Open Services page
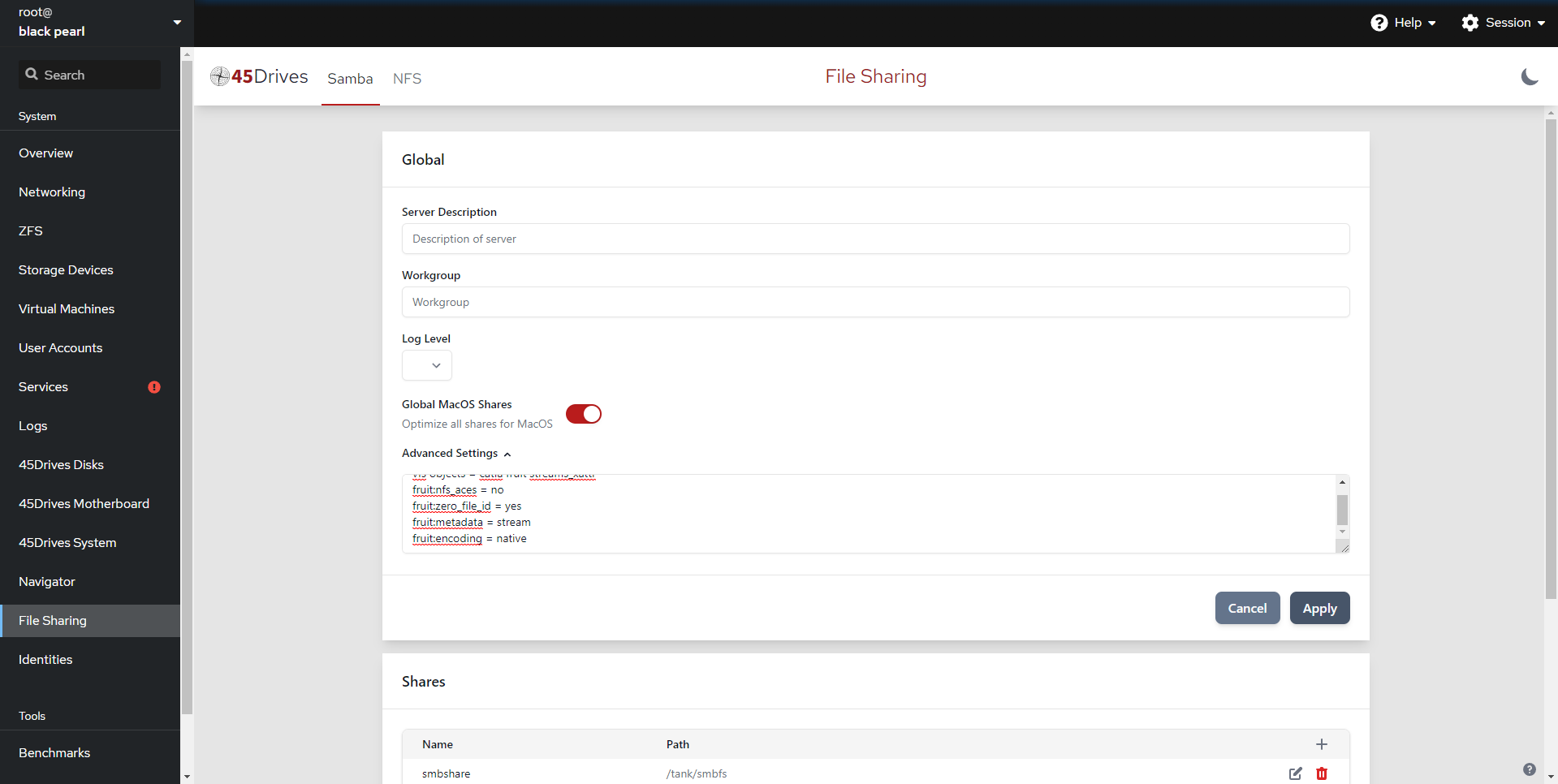1558x784 pixels. point(90,387)
